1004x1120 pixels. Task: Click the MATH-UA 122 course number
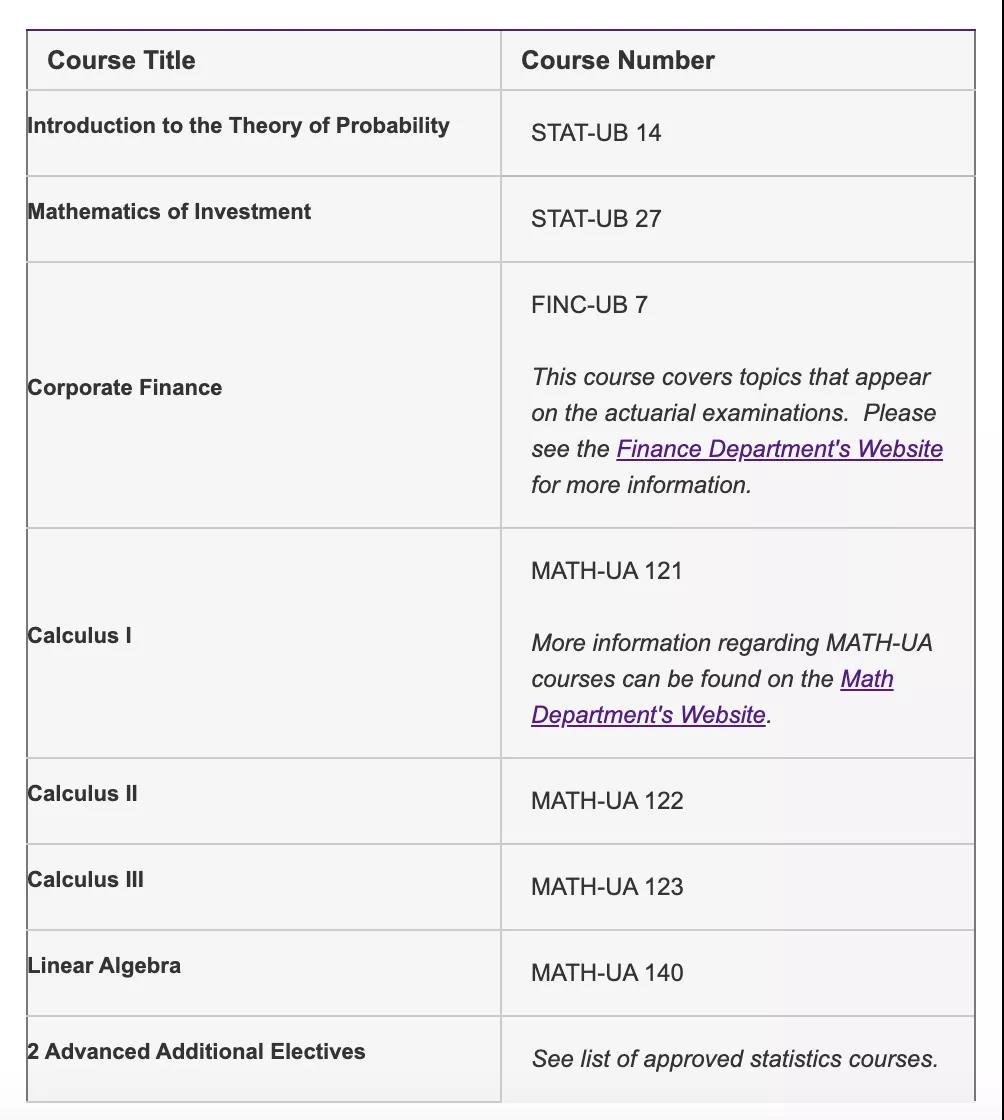tap(607, 801)
